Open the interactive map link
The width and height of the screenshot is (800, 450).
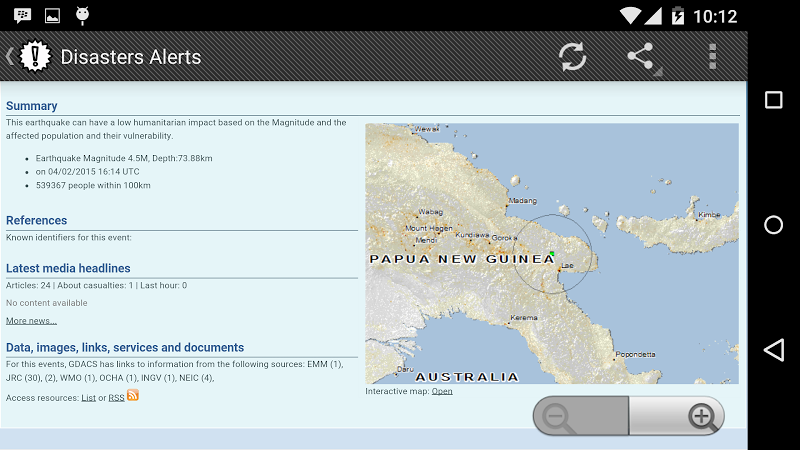pos(442,391)
